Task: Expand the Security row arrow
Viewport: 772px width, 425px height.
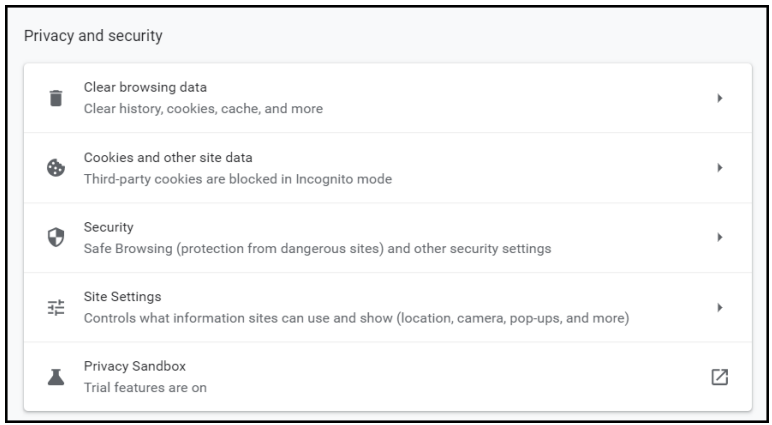Action: pyautogui.click(x=720, y=237)
